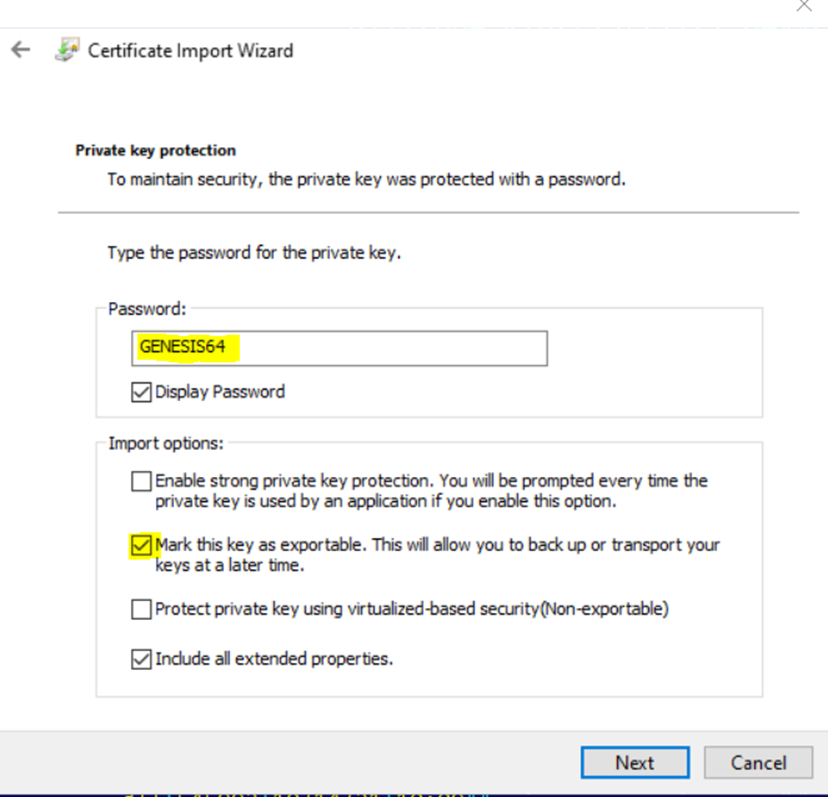
Task: Uncheck the Display Password checkbox
Action: [141, 392]
